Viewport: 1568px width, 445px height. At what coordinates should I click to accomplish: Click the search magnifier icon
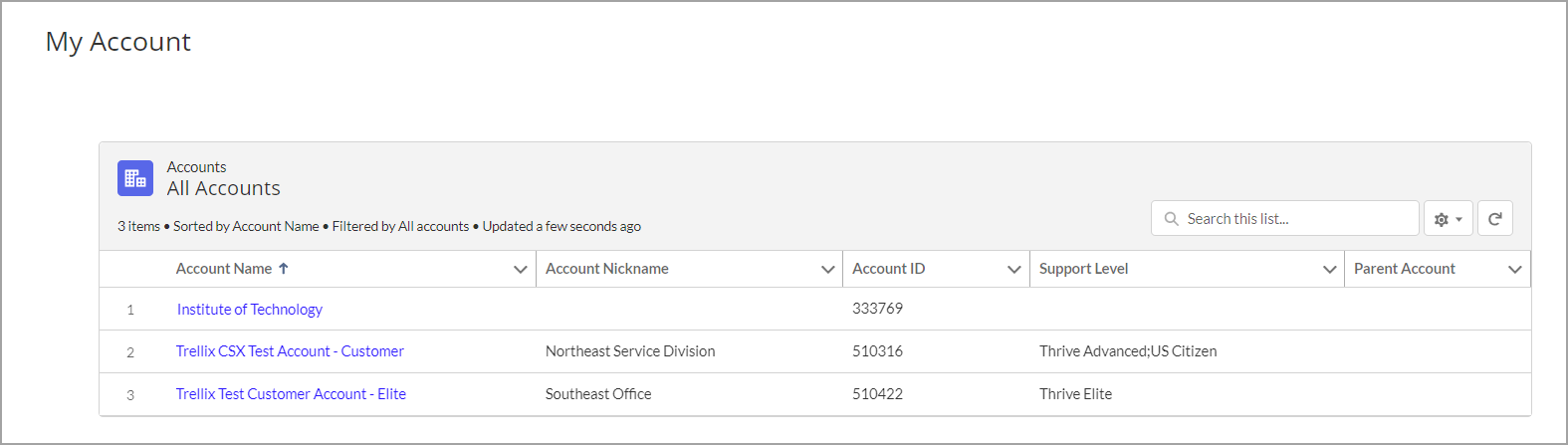point(1172,219)
